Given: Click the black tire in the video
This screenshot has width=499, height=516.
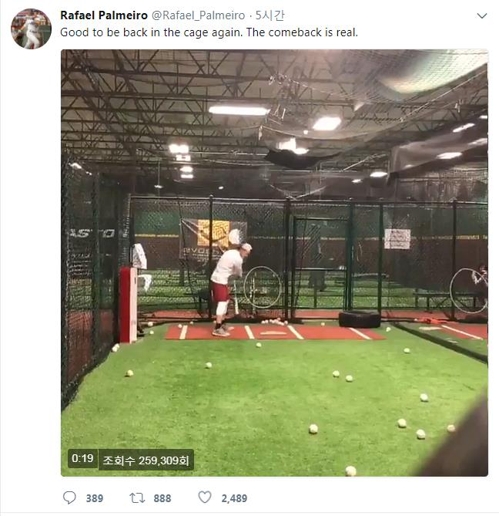Looking at the screenshot, I should [359, 319].
